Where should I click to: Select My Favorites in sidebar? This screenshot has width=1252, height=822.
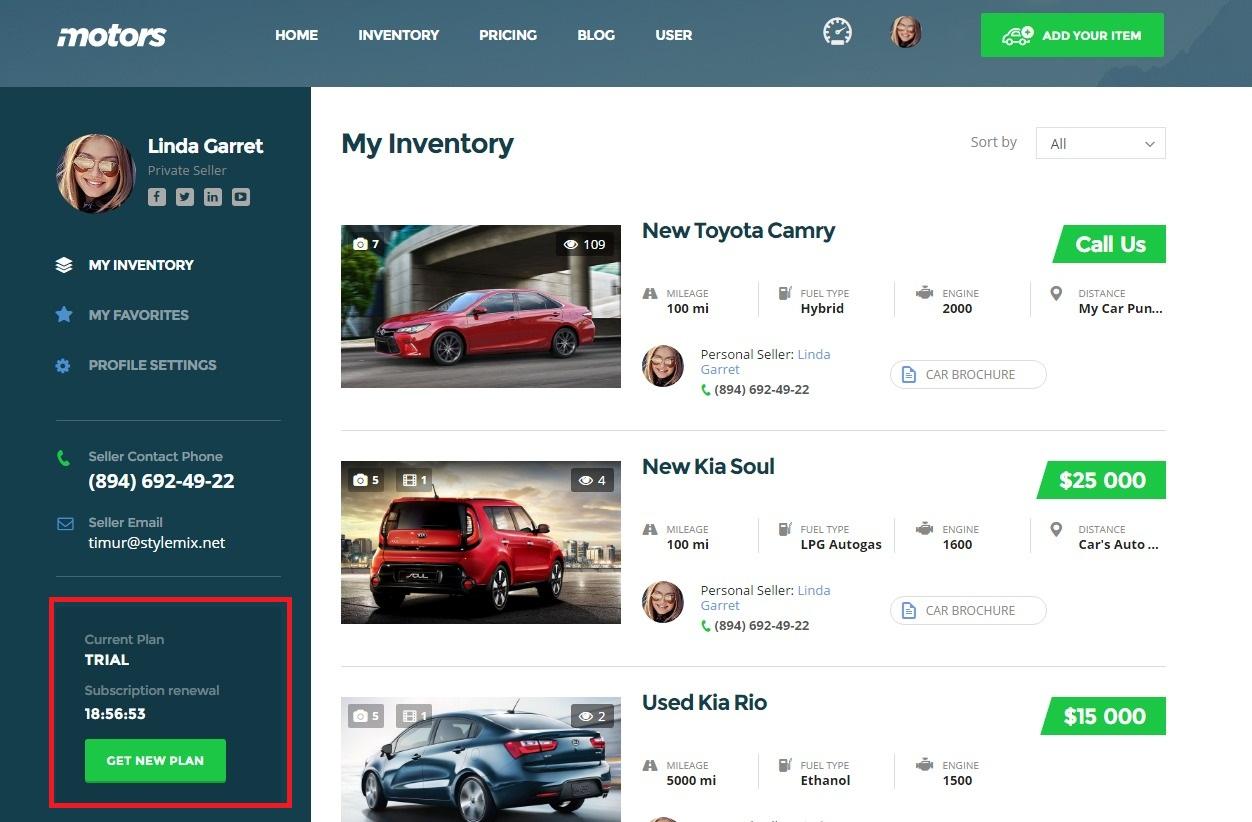(138, 315)
